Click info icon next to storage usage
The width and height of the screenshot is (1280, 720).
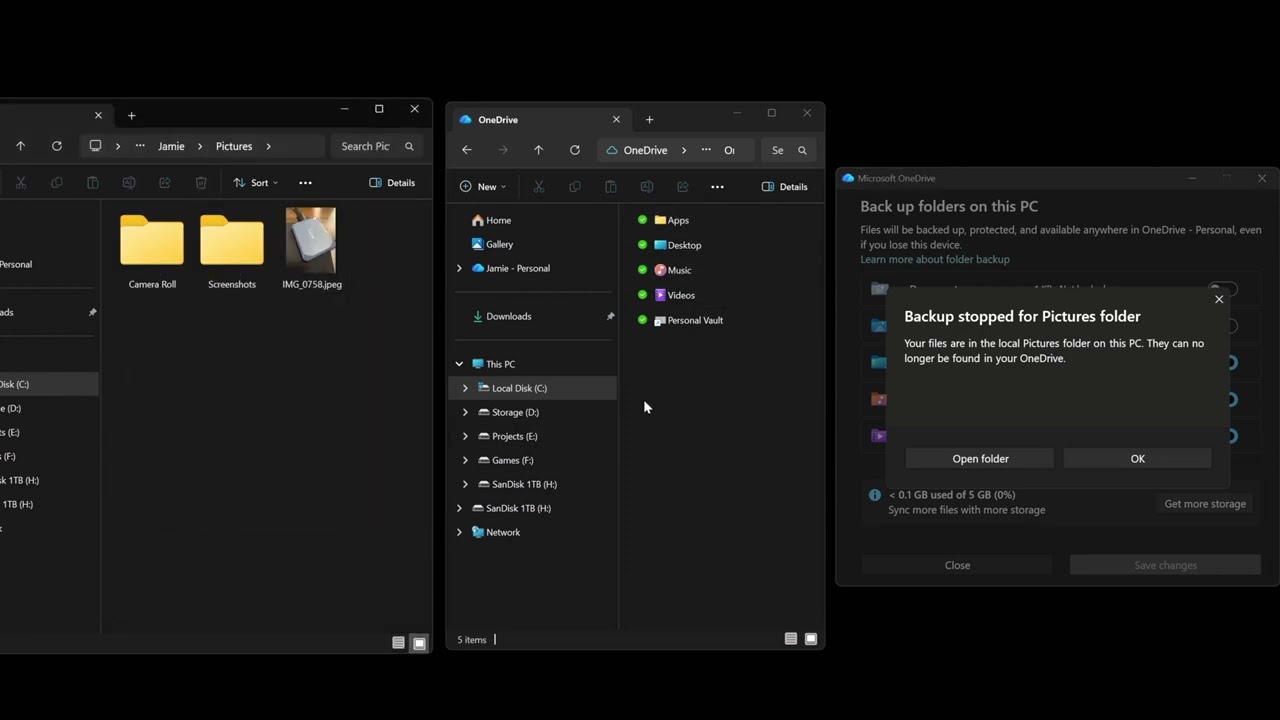point(875,495)
